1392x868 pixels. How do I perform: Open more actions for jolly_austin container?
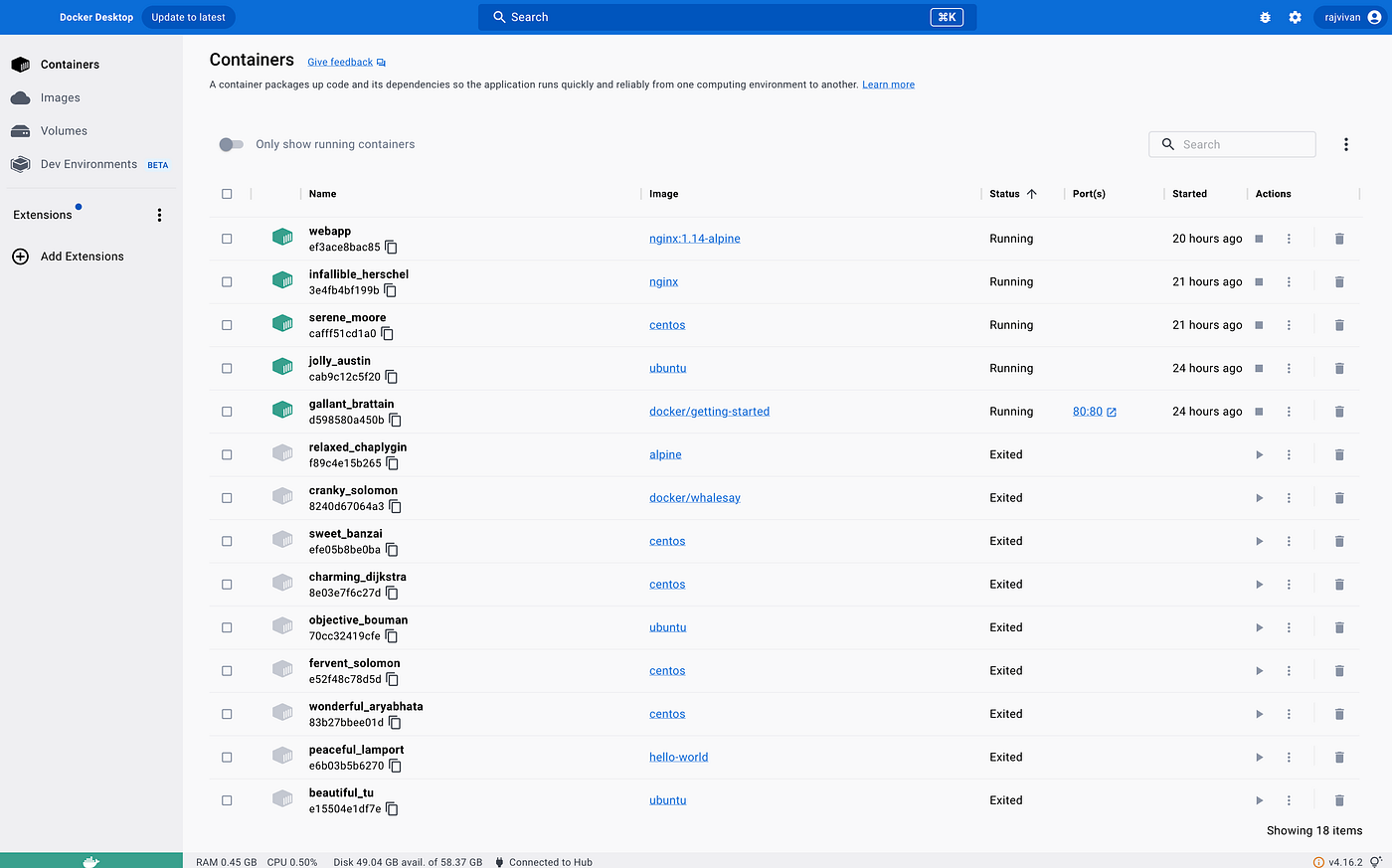coord(1289,369)
